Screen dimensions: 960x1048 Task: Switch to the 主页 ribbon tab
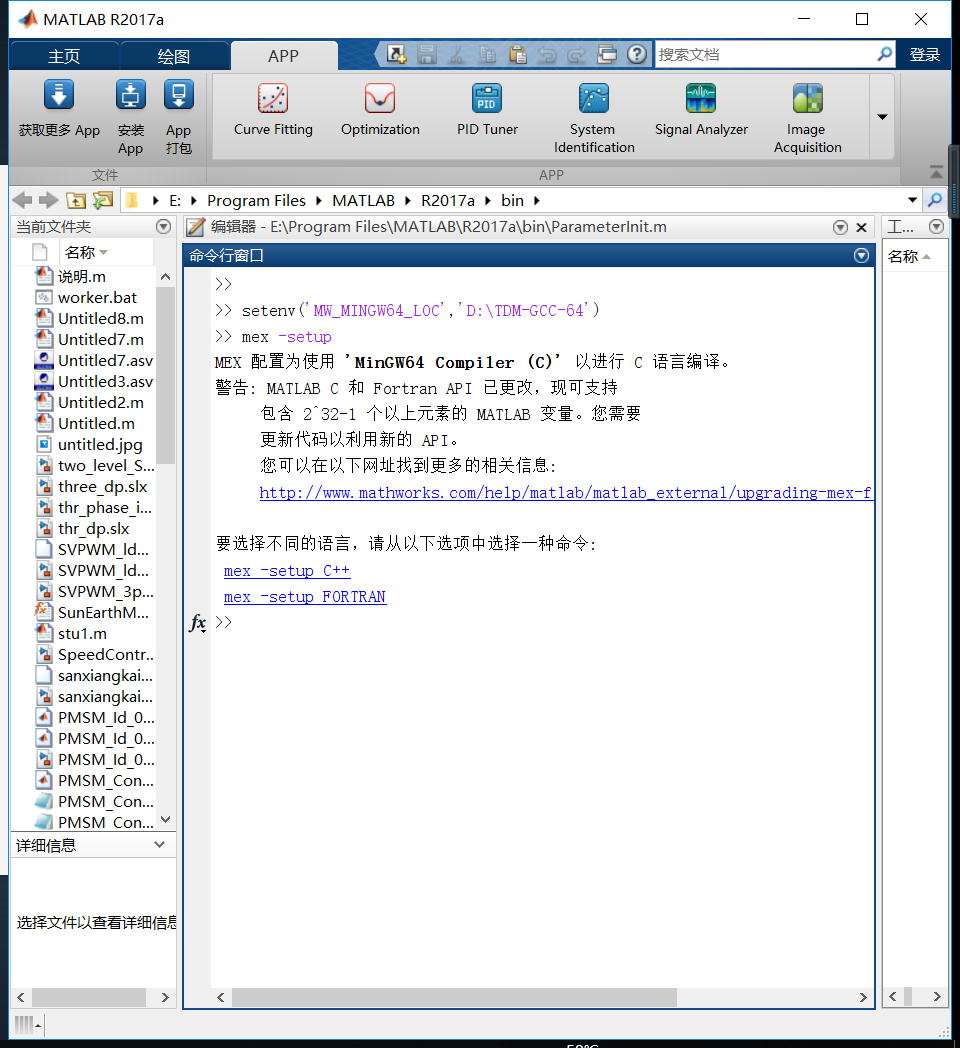(x=63, y=55)
